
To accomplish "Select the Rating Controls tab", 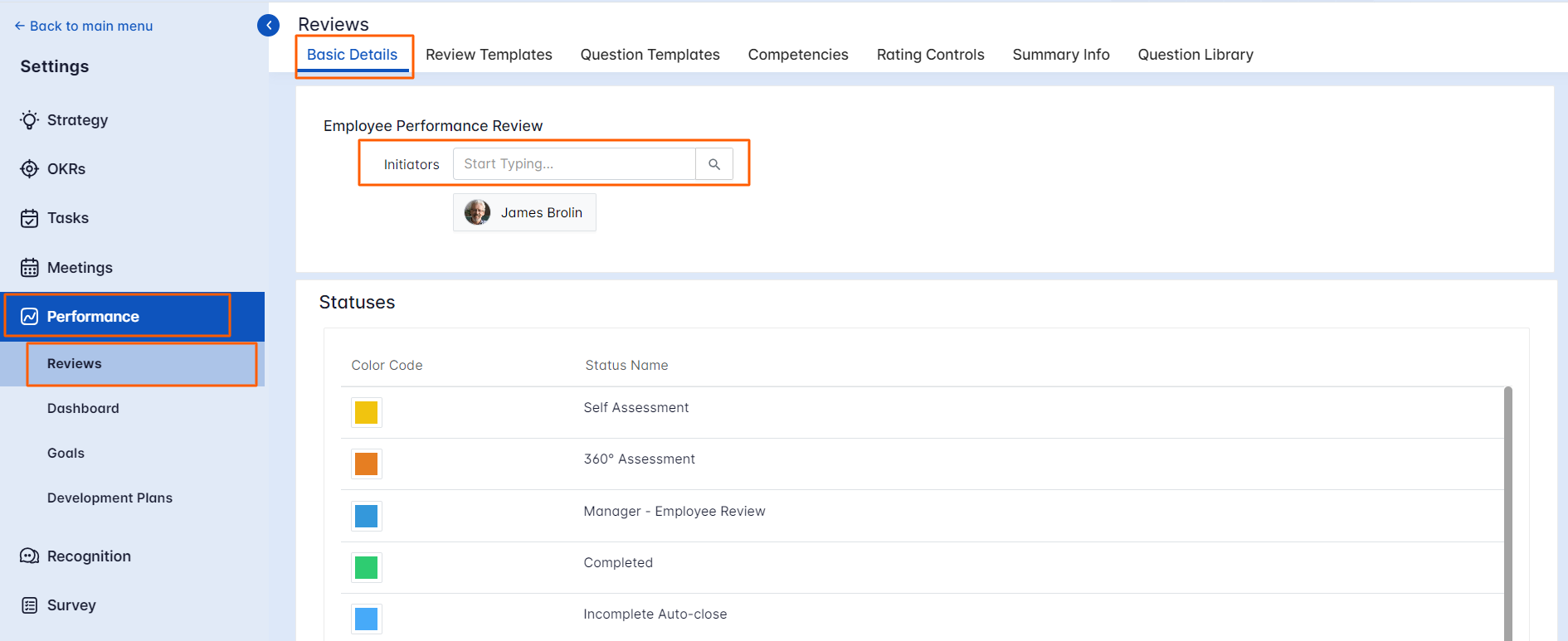I will tap(930, 55).
